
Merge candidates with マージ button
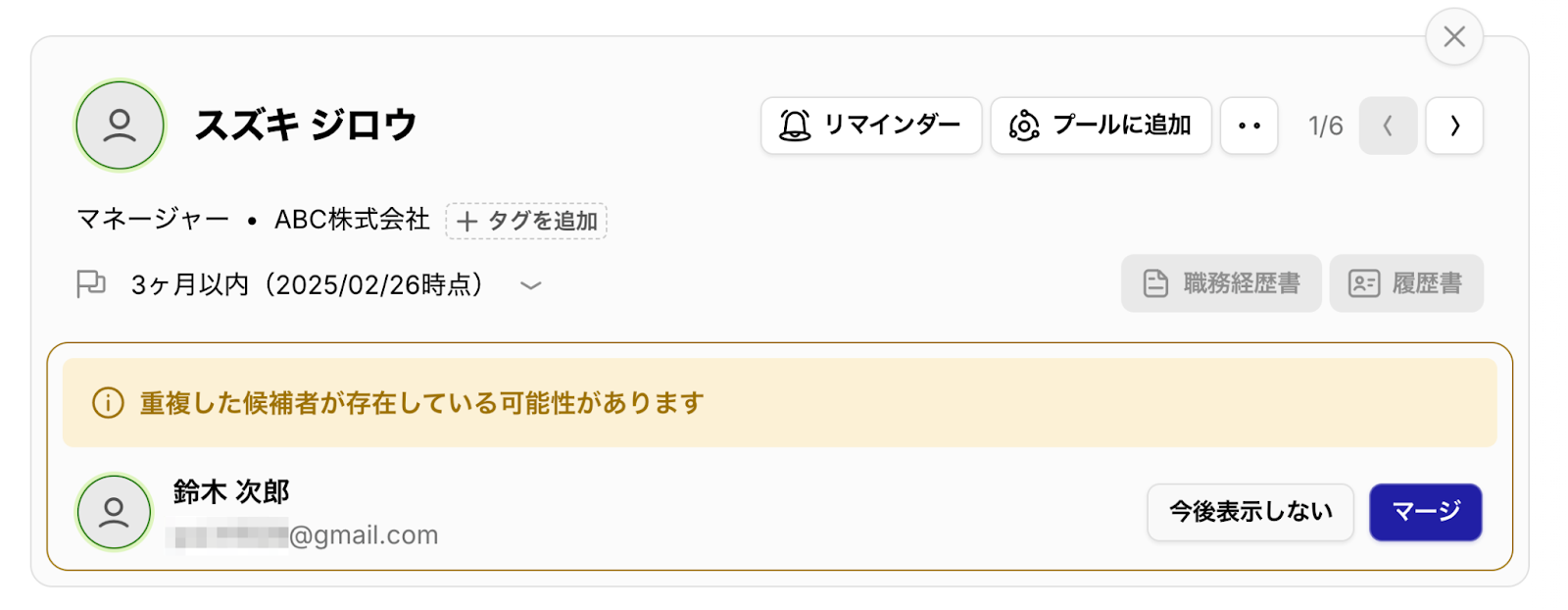[x=1426, y=512]
